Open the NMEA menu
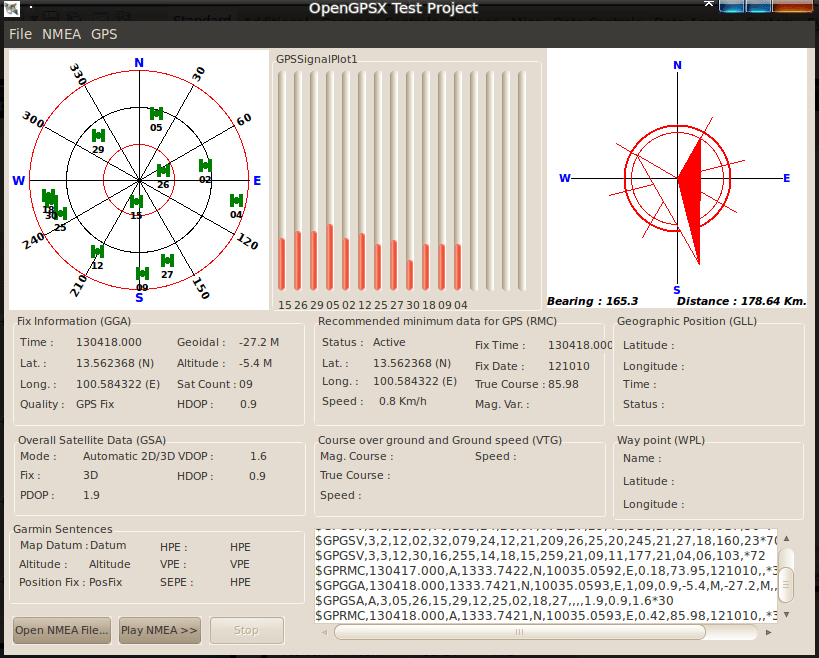This screenshot has width=819, height=658. point(61,34)
